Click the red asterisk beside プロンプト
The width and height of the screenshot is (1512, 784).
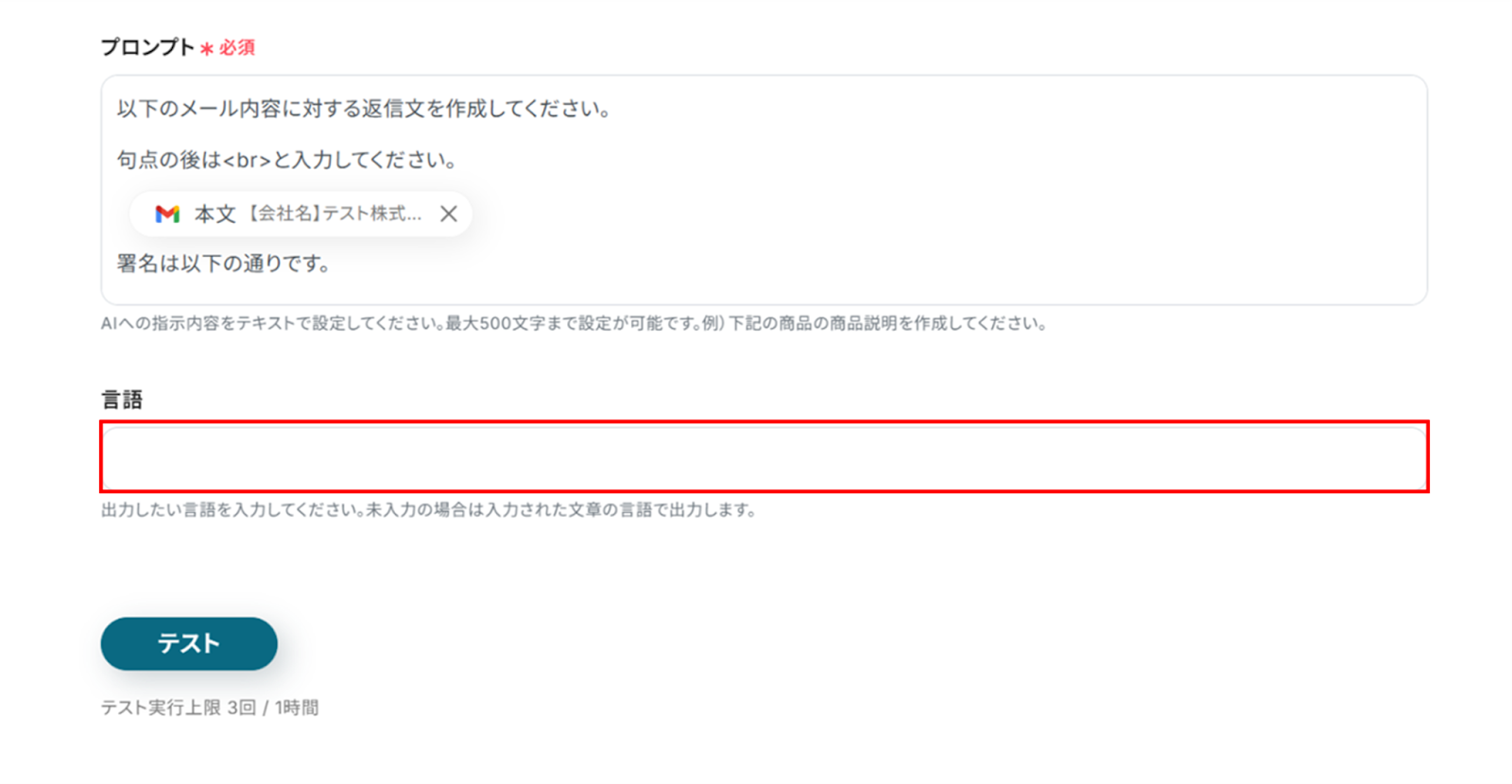coord(207,48)
